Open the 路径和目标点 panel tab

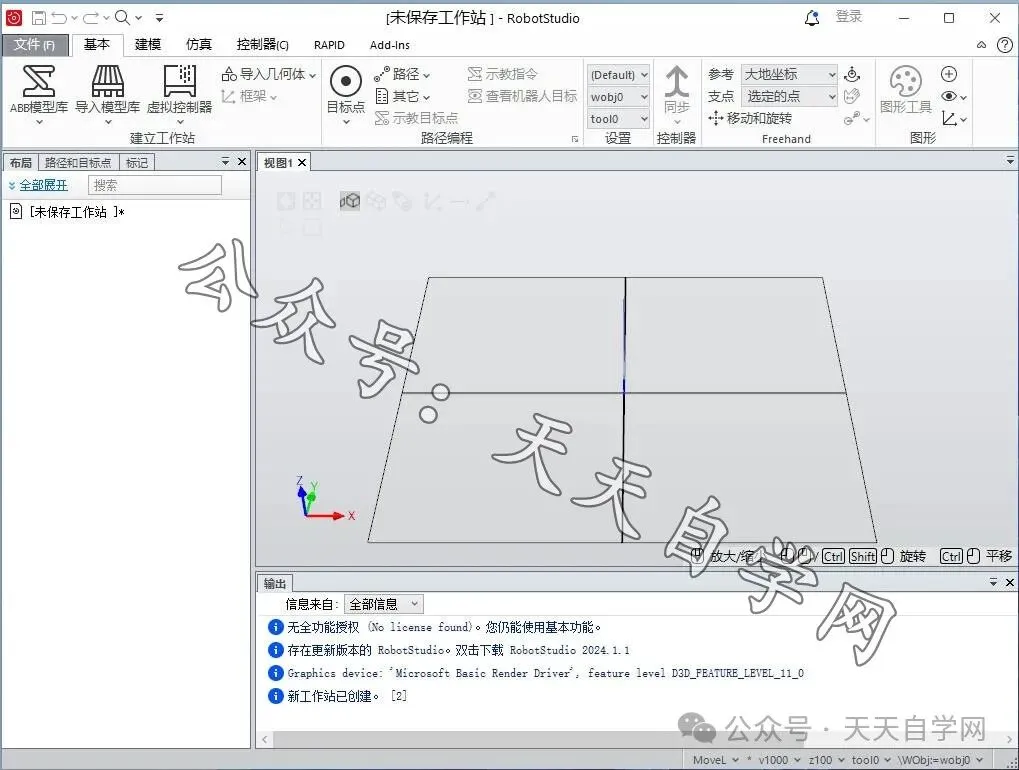pos(78,162)
